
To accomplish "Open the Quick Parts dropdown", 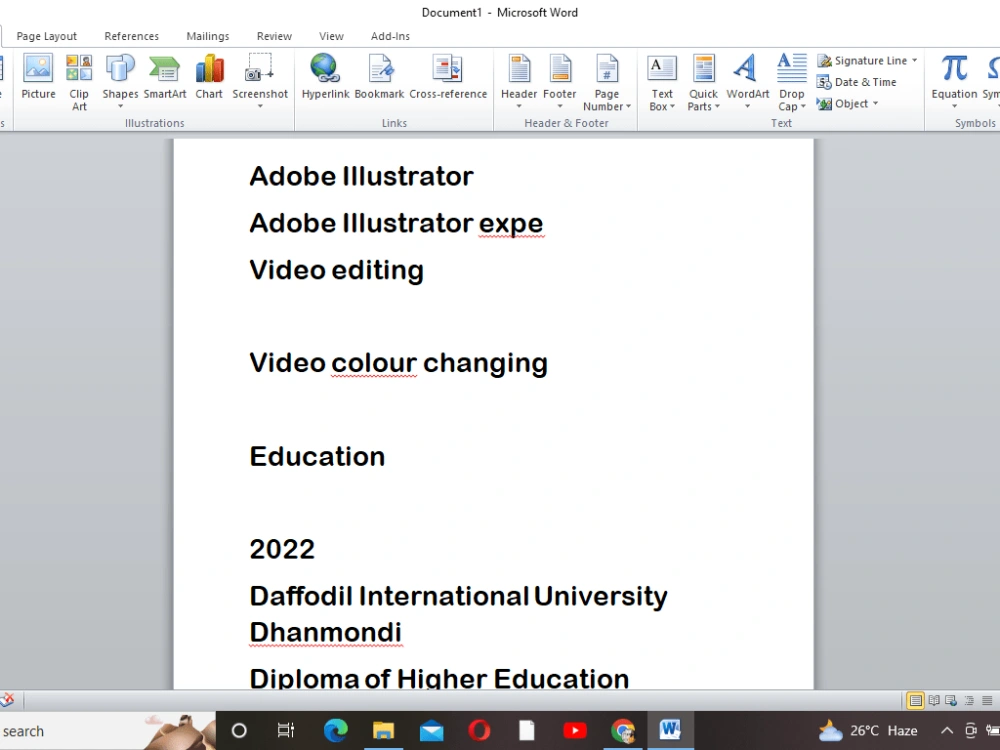I will point(703,83).
